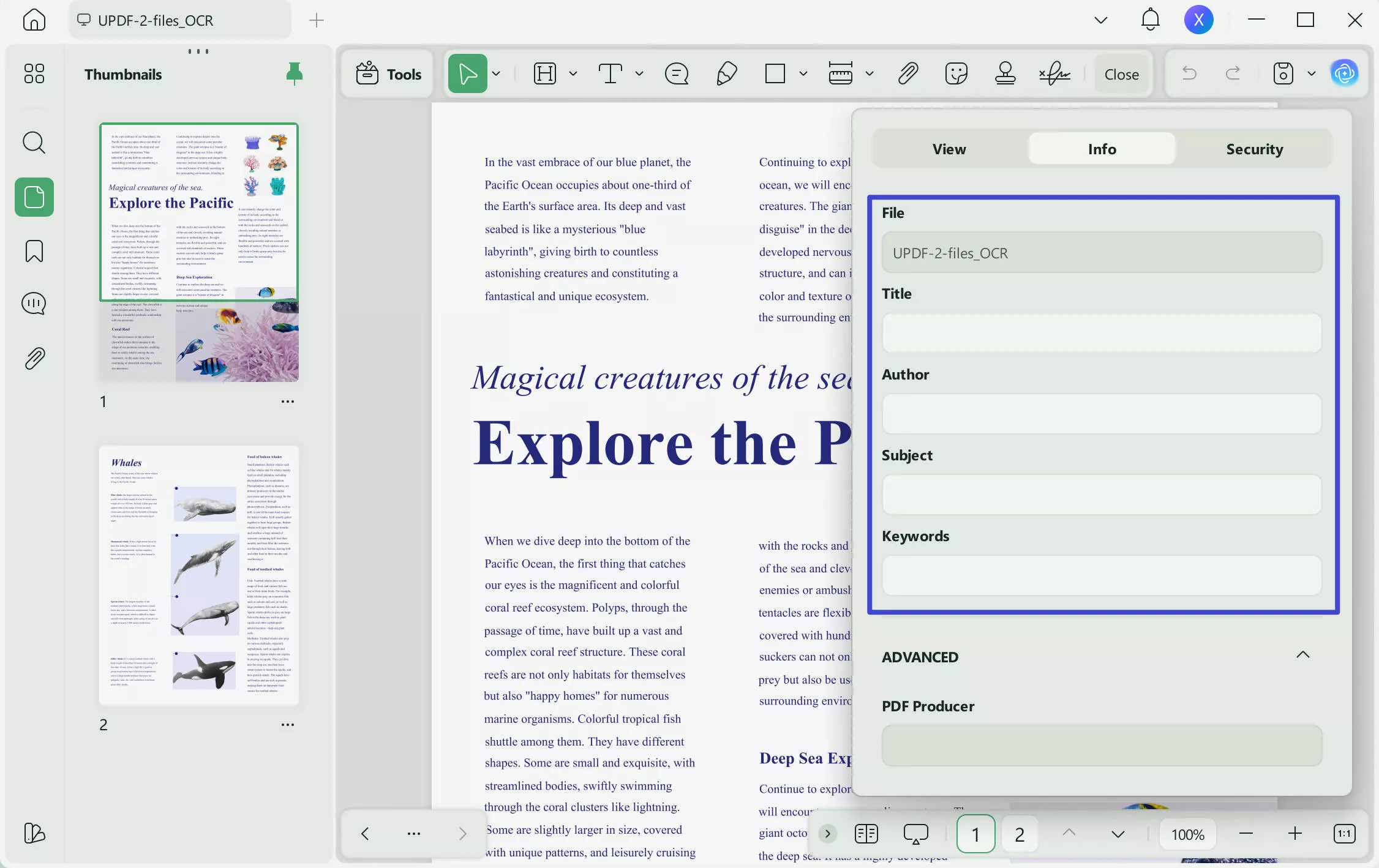Image resolution: width=1379 pixels, height=868 pixels.
Task: Attach a file with the paperclip tool
Action: pos(907,73)
